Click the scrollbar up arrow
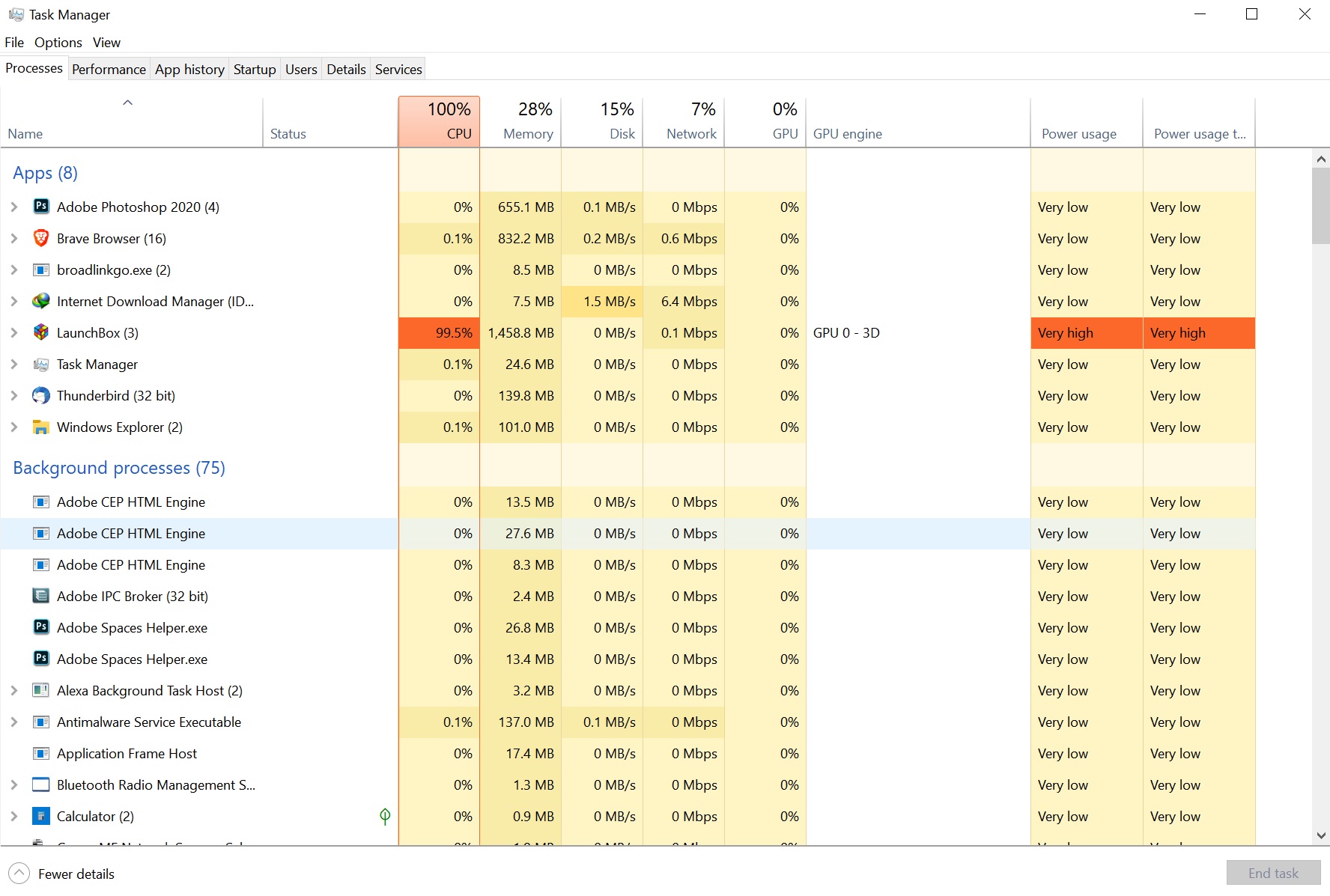Screen dimensions: 1330x896 1321,159
